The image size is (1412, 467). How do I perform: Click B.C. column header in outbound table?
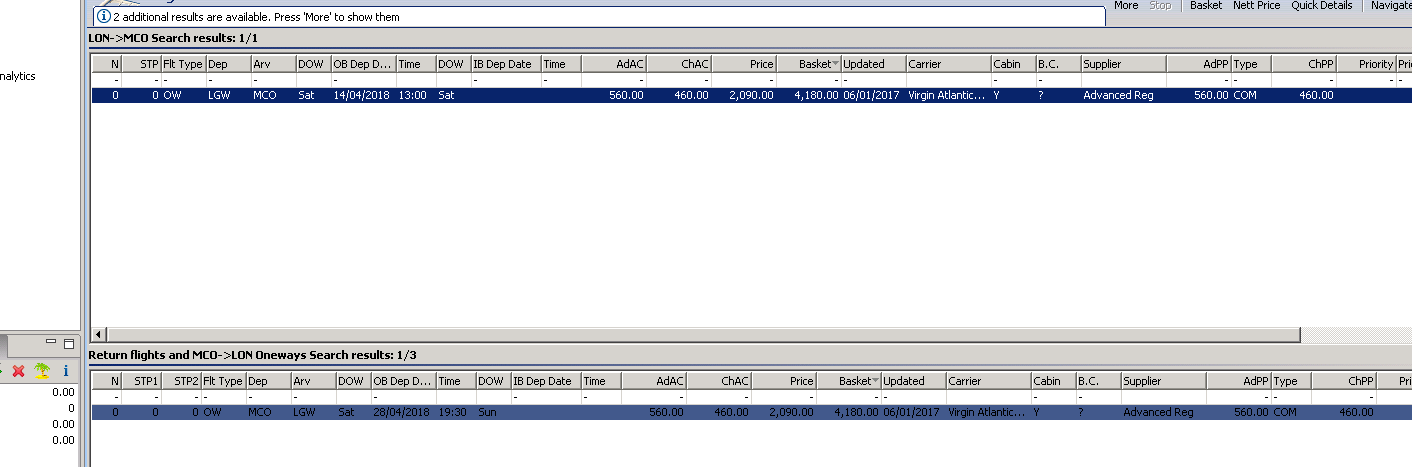1057,64
